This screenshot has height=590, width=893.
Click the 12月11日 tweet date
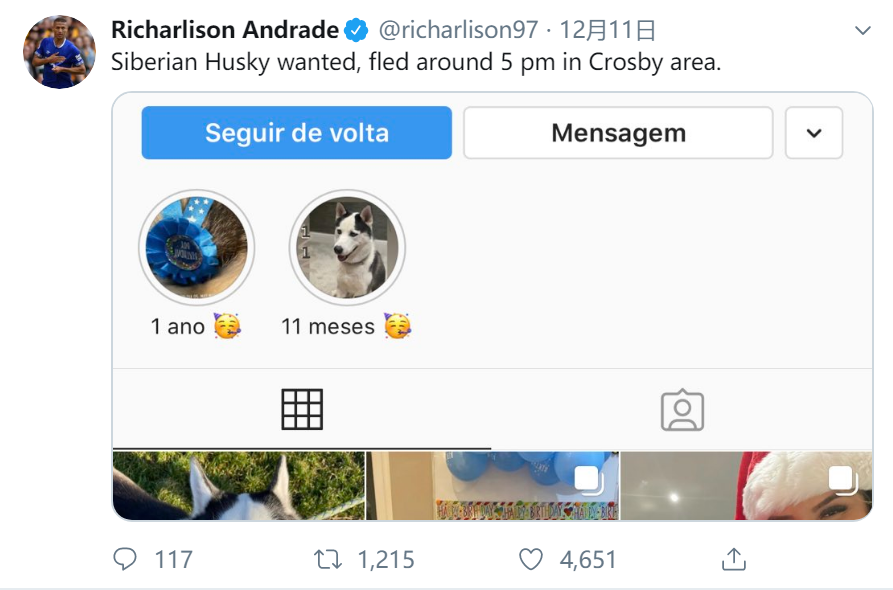(607, 30)
